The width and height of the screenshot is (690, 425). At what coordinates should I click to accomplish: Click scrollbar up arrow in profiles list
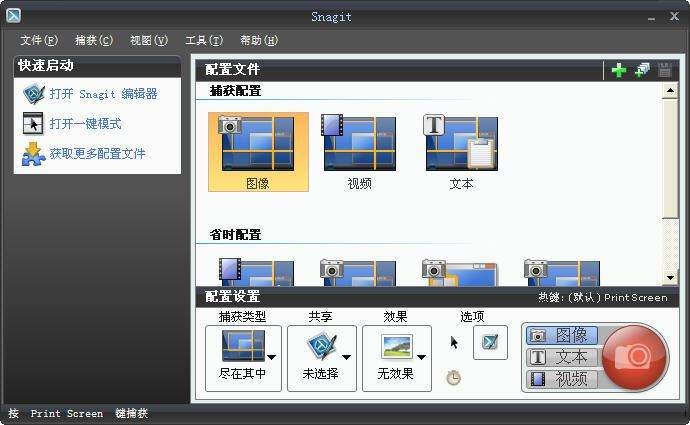670,91
